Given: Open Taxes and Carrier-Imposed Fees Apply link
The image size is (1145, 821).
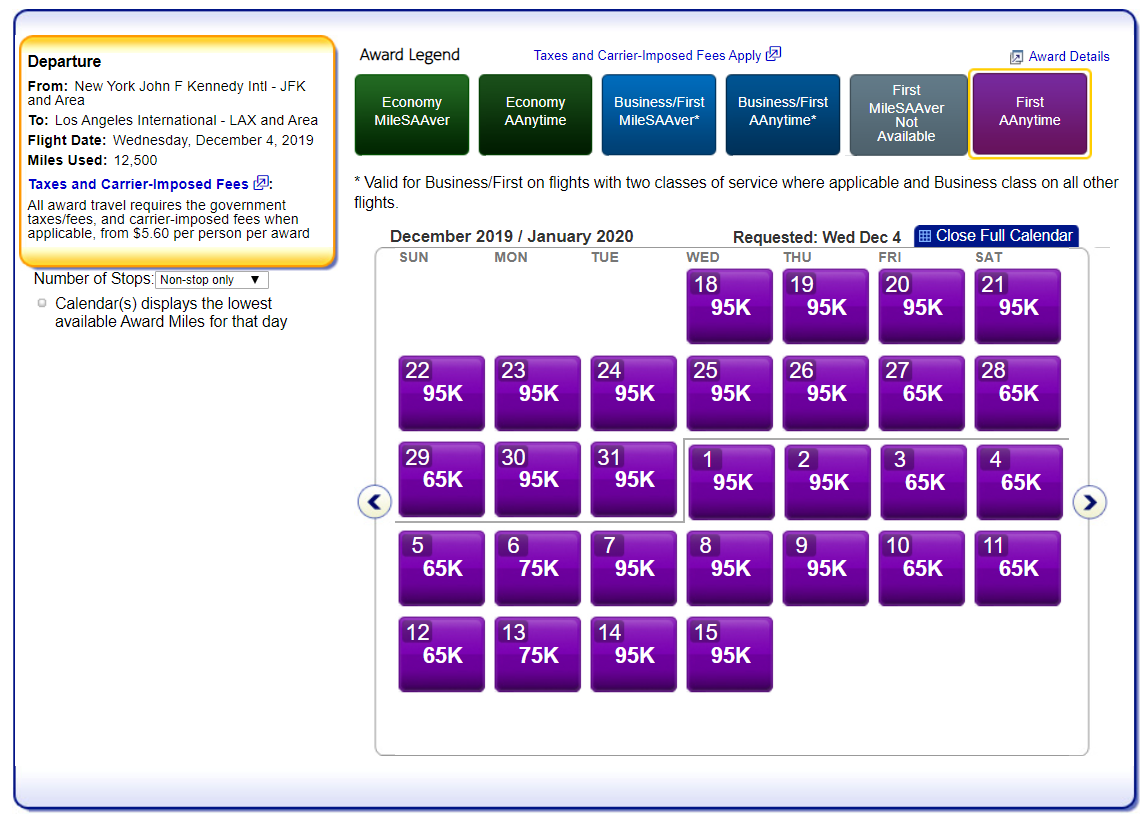Looking at the screenshot, I should click(x=647, y=56).
